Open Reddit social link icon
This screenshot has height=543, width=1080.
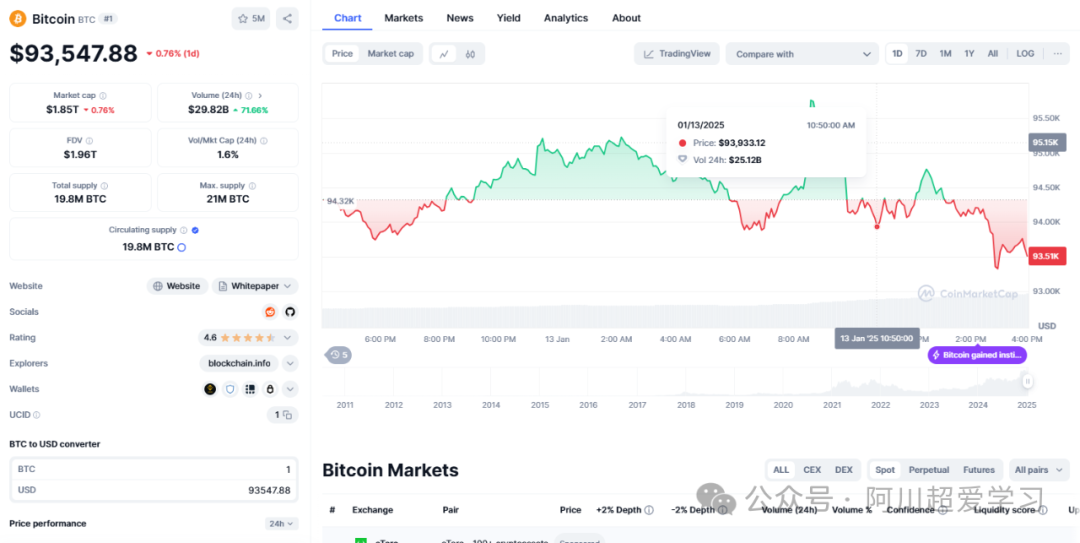270,312
